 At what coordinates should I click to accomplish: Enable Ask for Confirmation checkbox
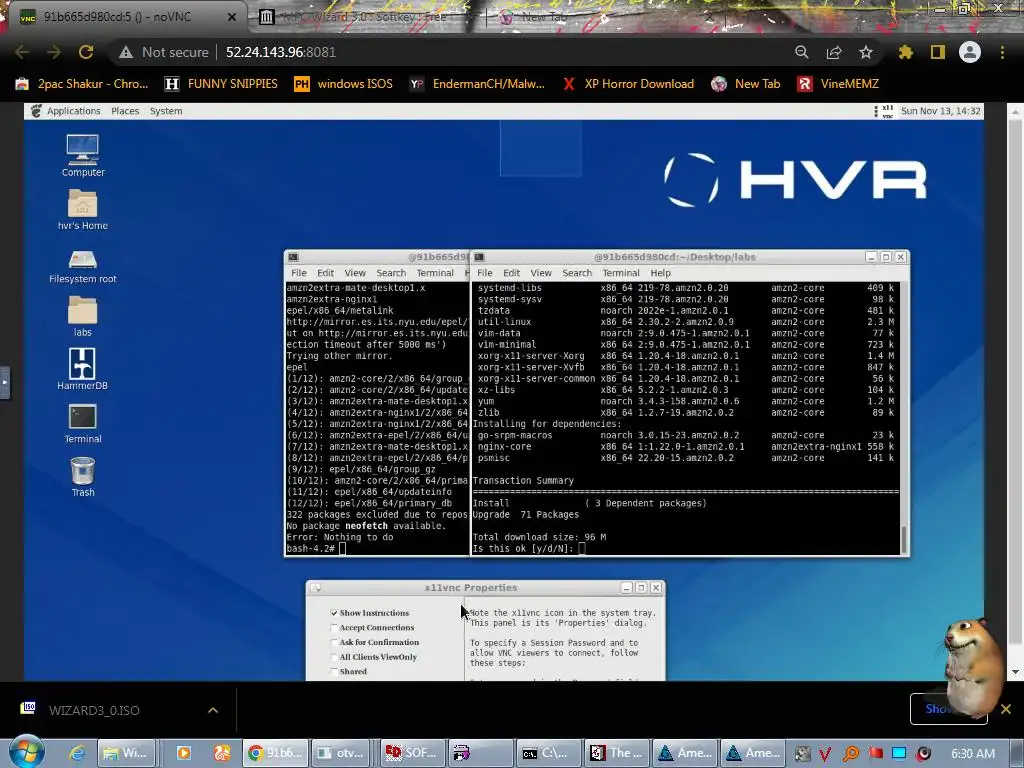click(x=334, y=642)
